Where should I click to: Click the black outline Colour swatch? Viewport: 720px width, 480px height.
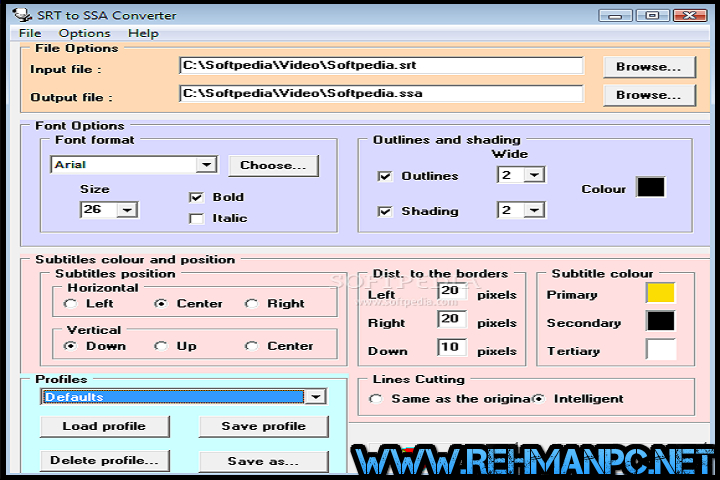[x=651, y=187]
